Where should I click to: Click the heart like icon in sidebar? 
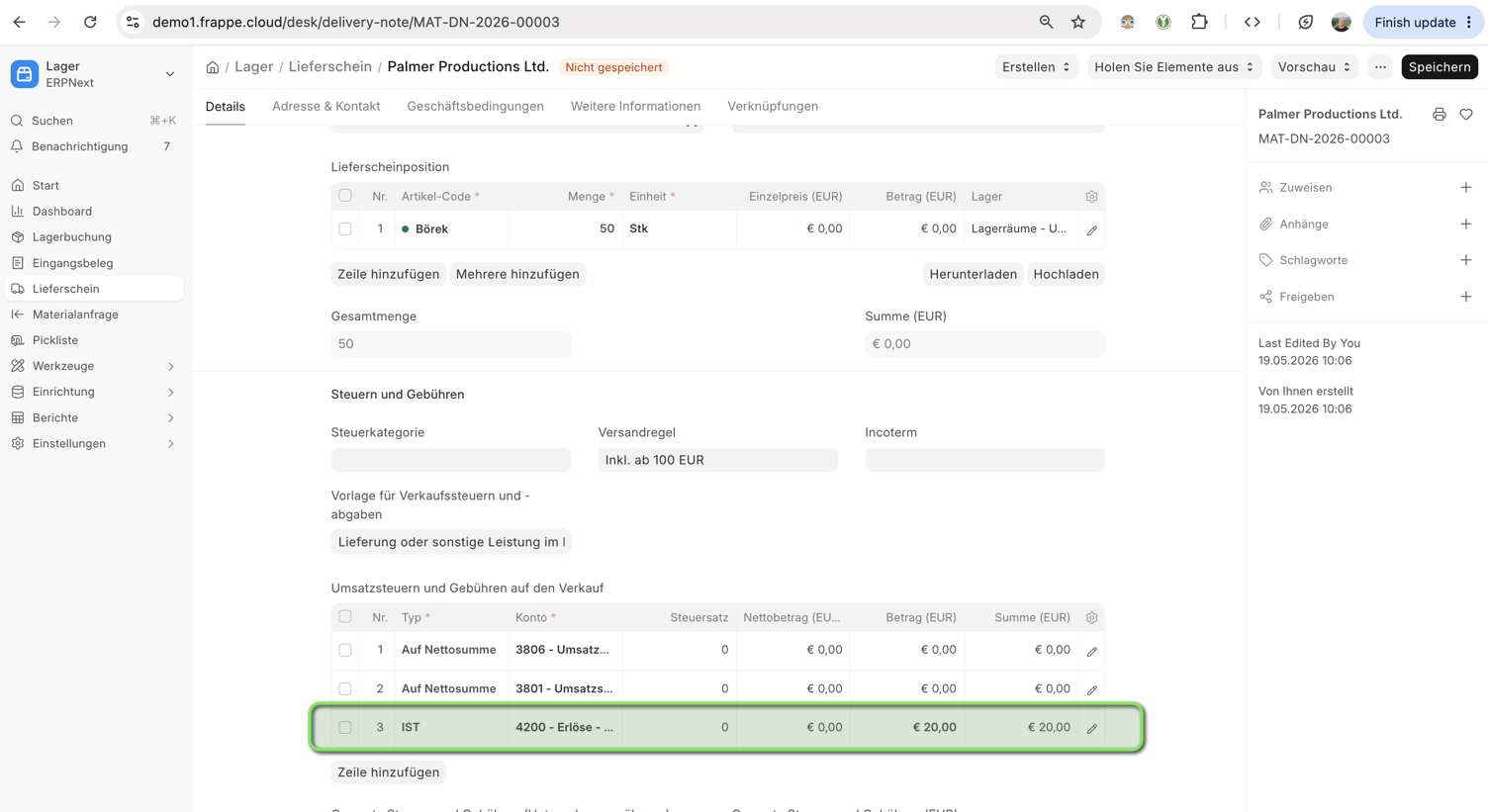pos(1466,115)
